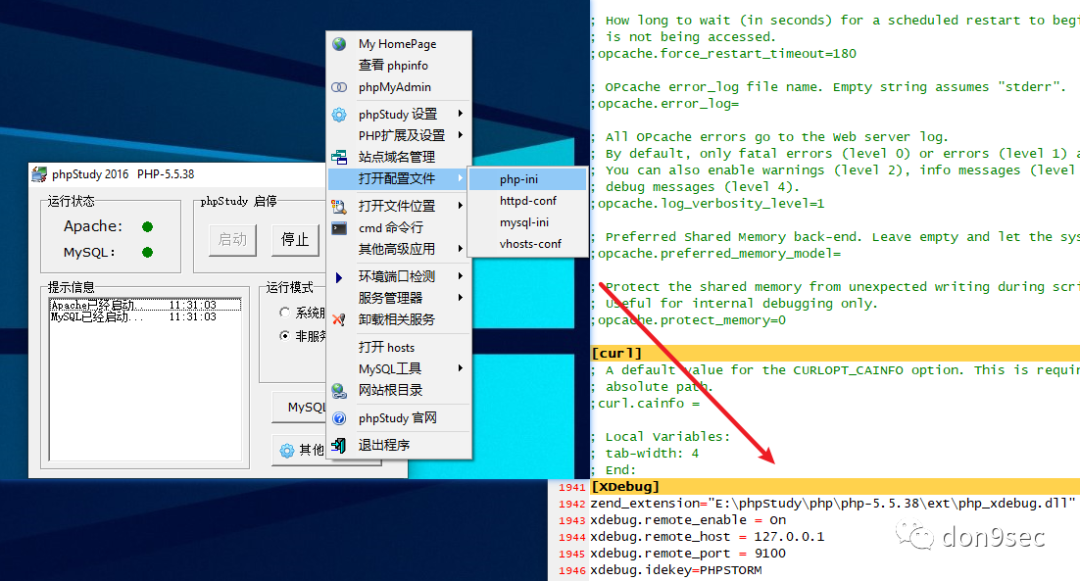
Task: Choose 站点域名管理 menu entry
Action: (399, 157)
